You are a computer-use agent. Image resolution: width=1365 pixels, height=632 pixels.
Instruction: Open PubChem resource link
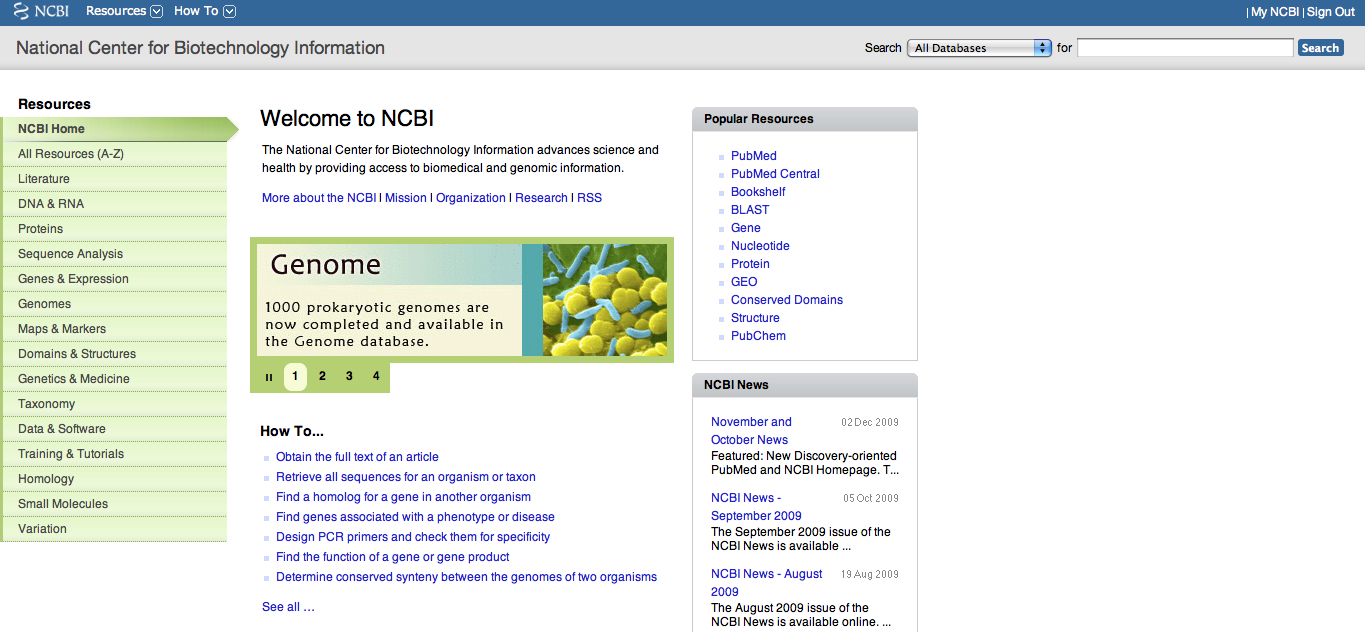[x=758, y=336]
